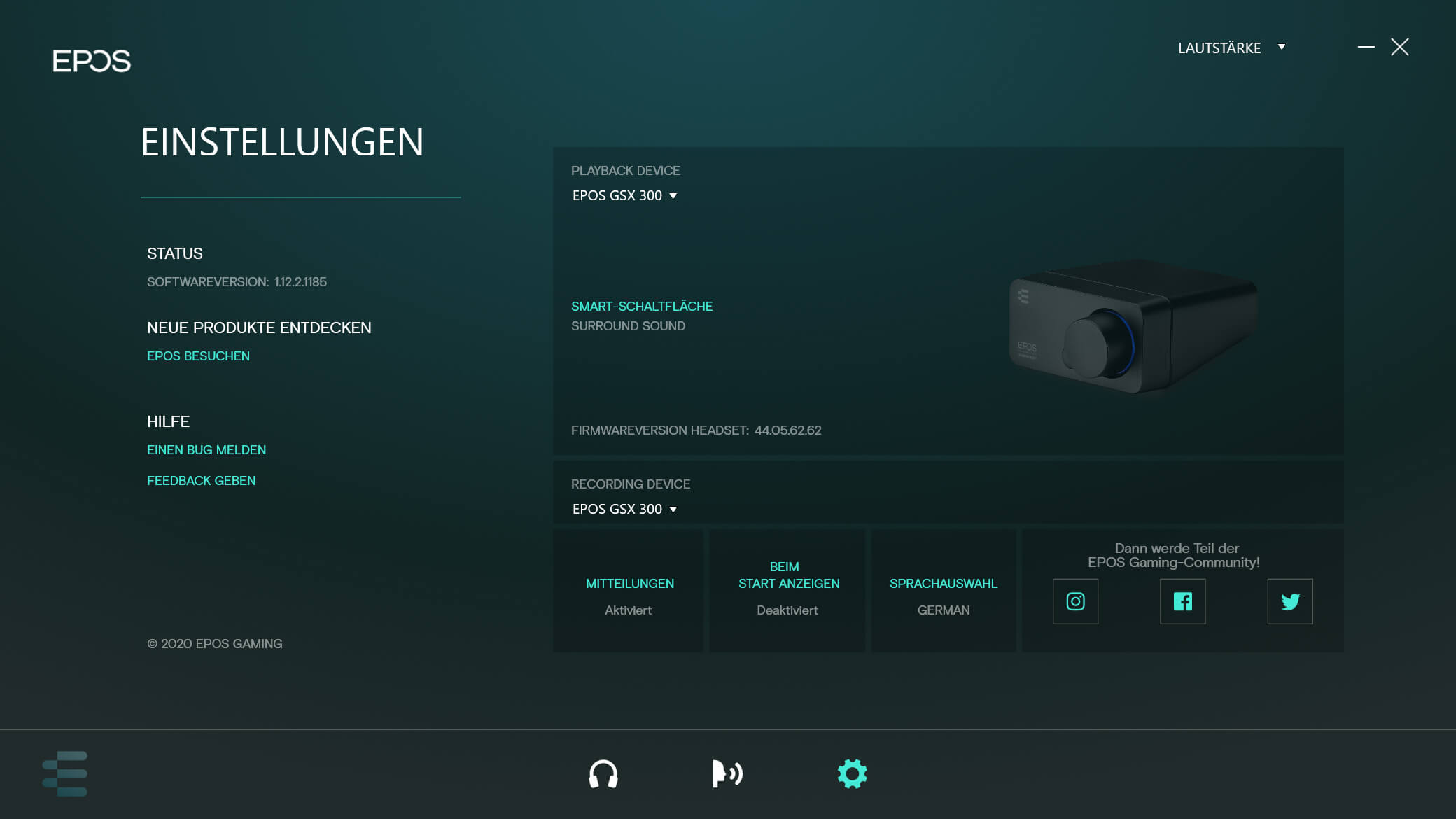1456x819 pixels.
Task: Open the headphones playback tab
Action: click(x=603, y=774)
